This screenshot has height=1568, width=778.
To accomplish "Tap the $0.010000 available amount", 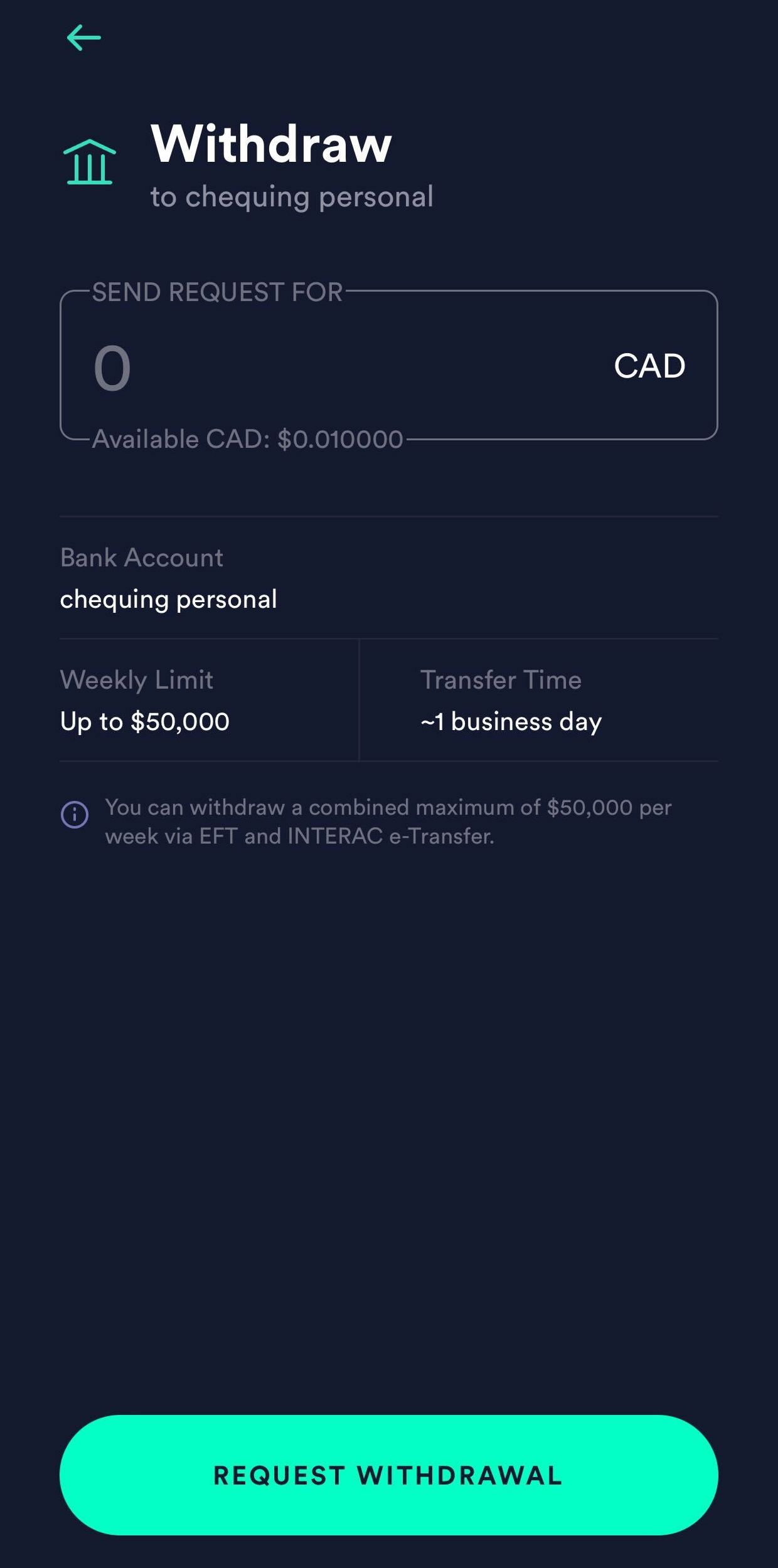I will 340,439.
